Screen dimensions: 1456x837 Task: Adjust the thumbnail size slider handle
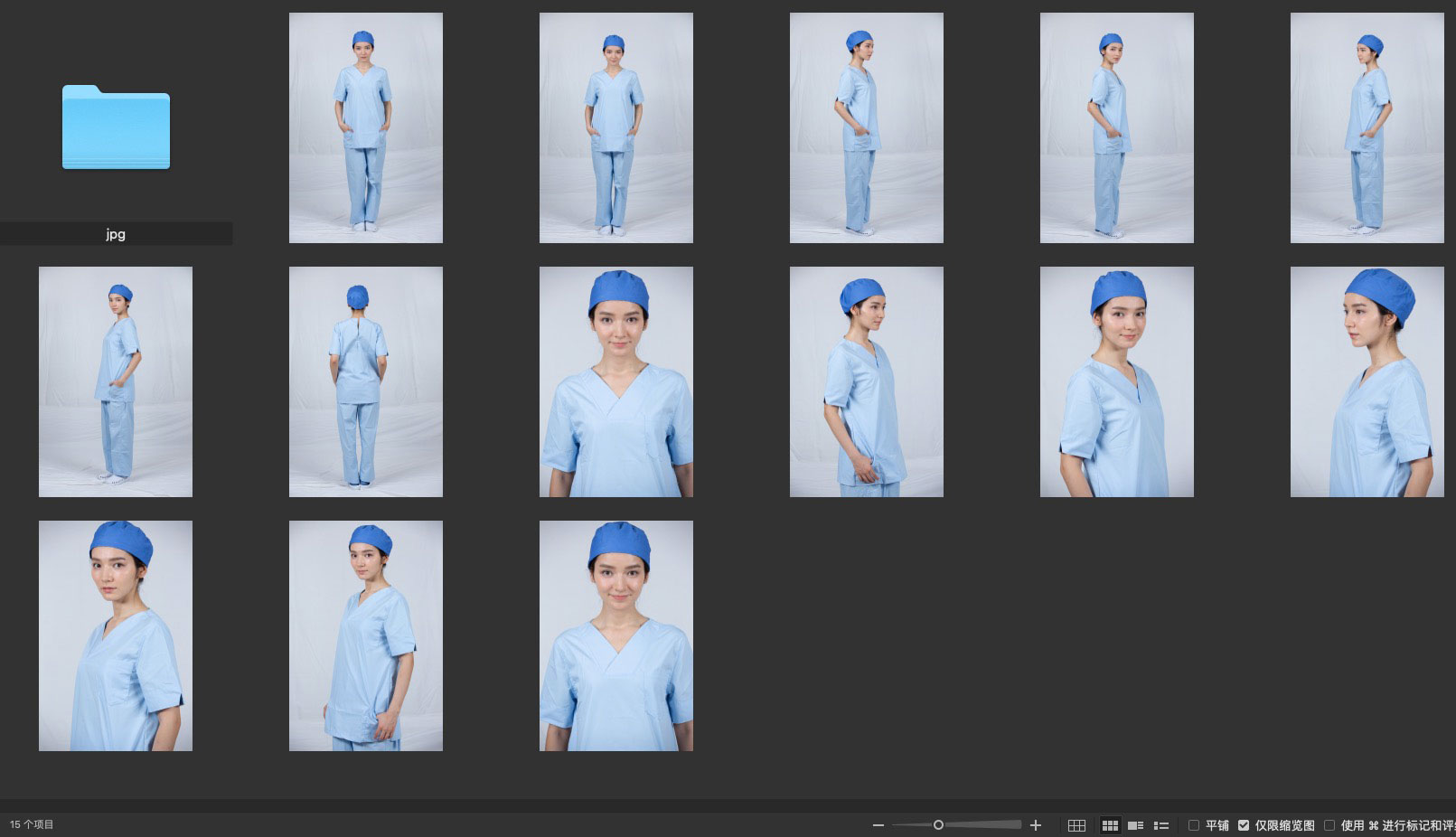coord(938,825)
